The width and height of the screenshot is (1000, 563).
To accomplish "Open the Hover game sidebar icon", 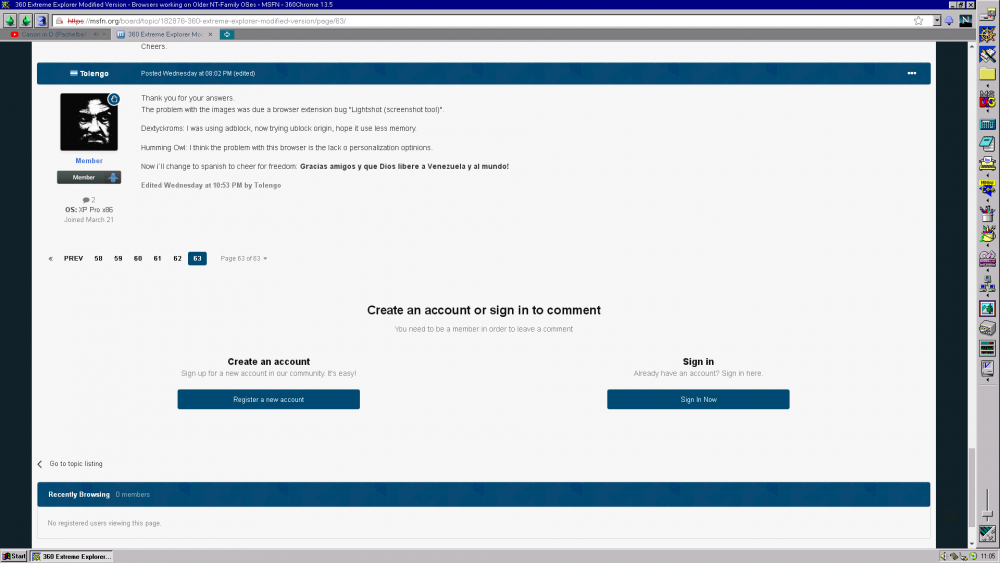I will point(987,189).
